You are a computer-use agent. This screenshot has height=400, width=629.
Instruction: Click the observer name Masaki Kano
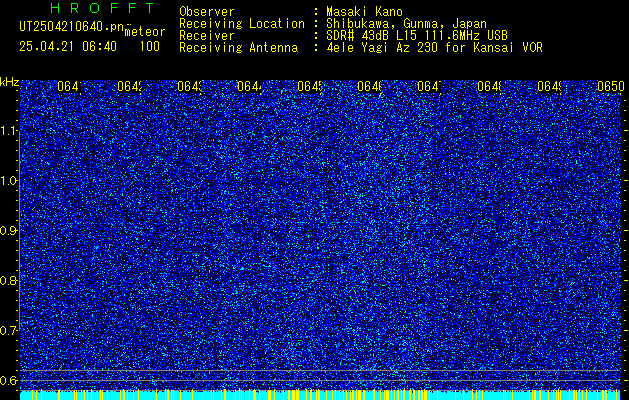tap(364, 12)
